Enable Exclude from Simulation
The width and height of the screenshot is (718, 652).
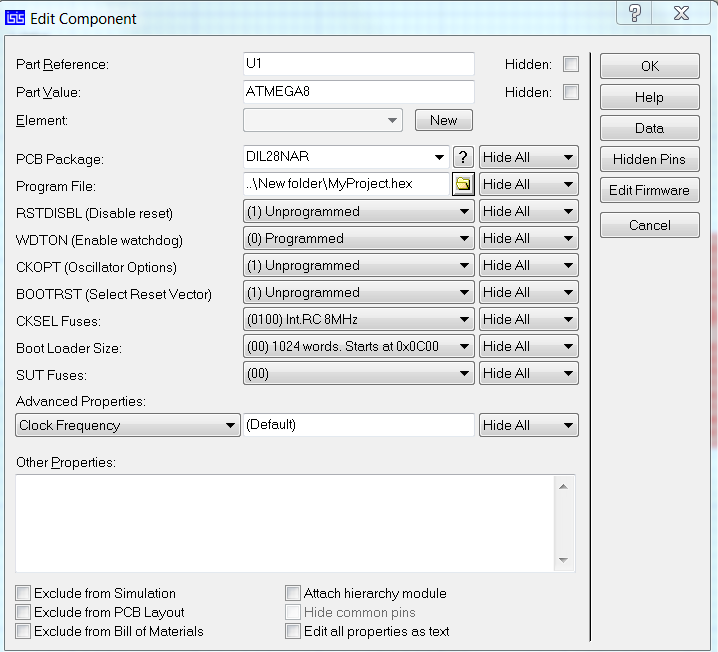(x=23, y=593)
